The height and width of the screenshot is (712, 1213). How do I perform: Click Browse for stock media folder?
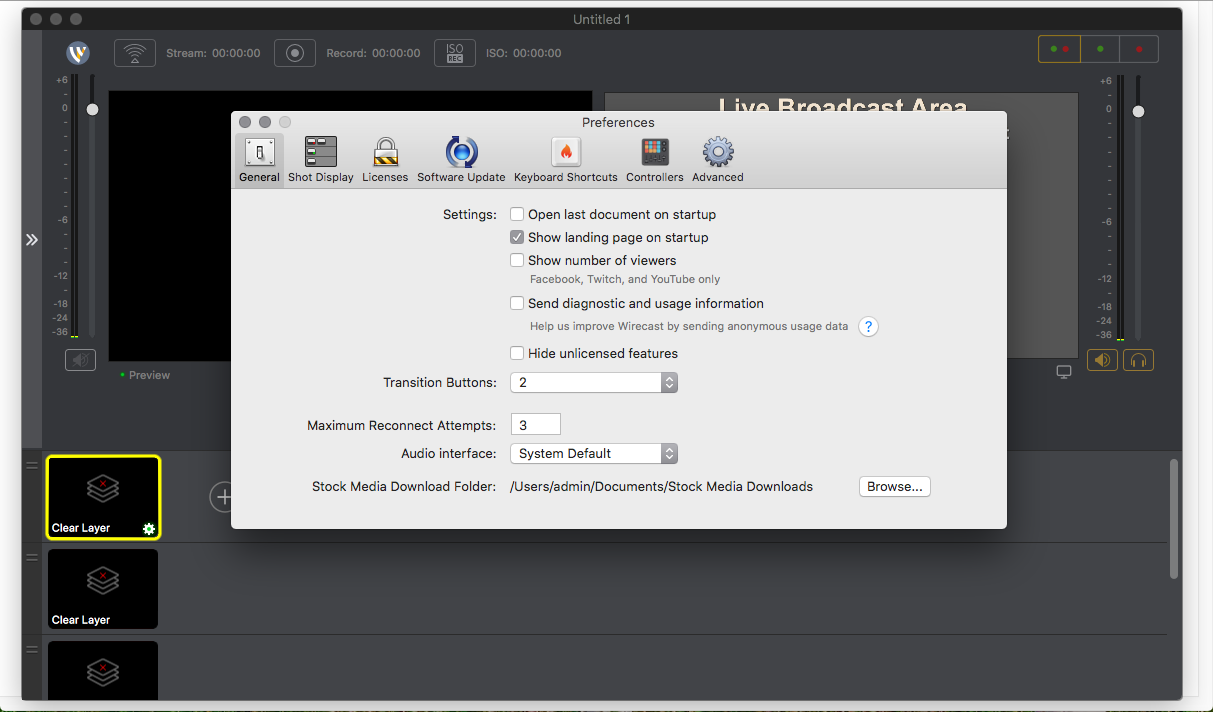coord(894,487)
